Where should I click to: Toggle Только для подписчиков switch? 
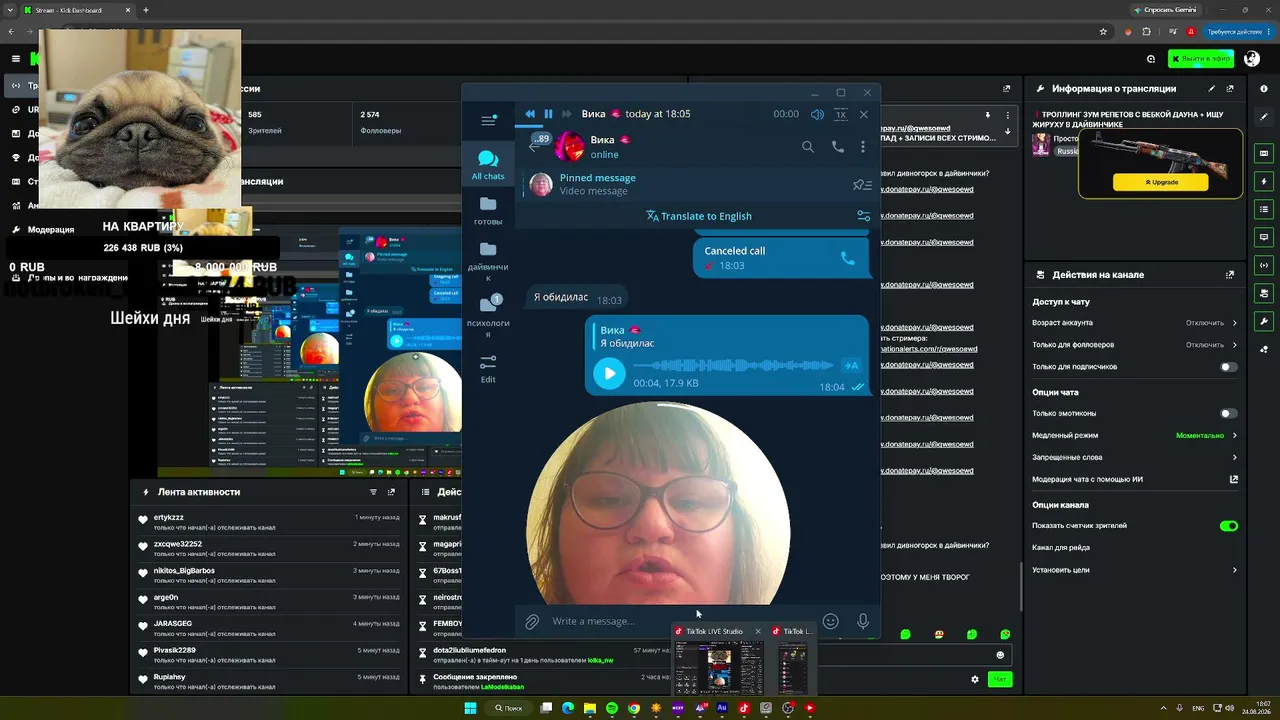[1228, 367]
